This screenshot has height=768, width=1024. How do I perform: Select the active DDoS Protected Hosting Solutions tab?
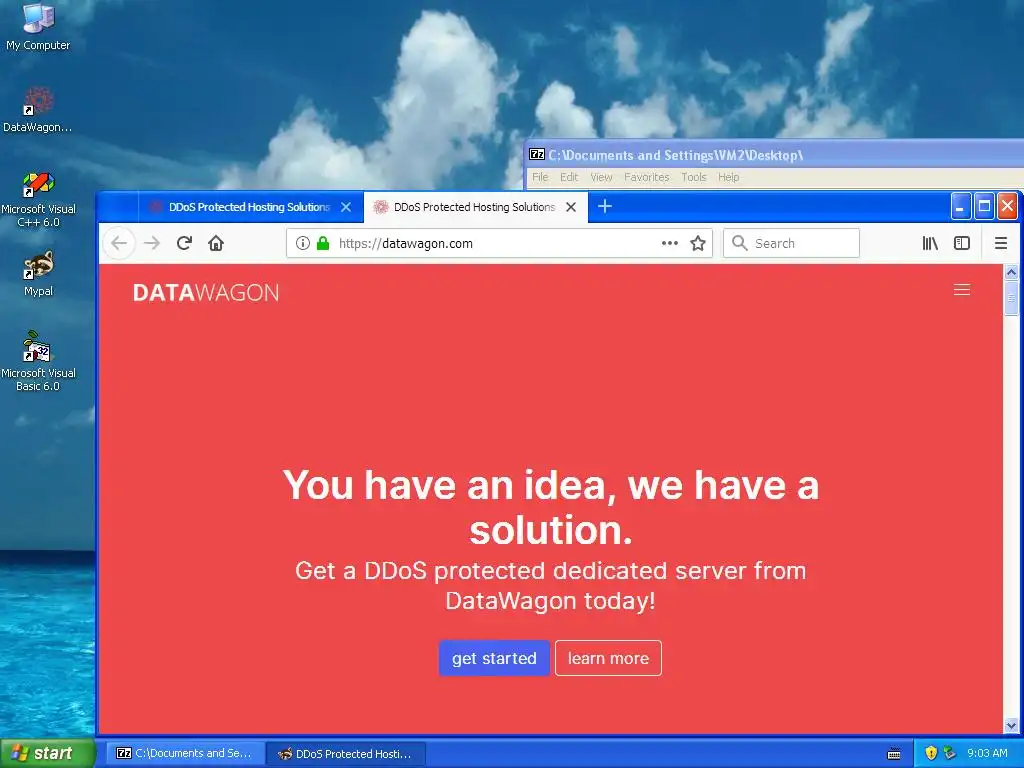475,207
